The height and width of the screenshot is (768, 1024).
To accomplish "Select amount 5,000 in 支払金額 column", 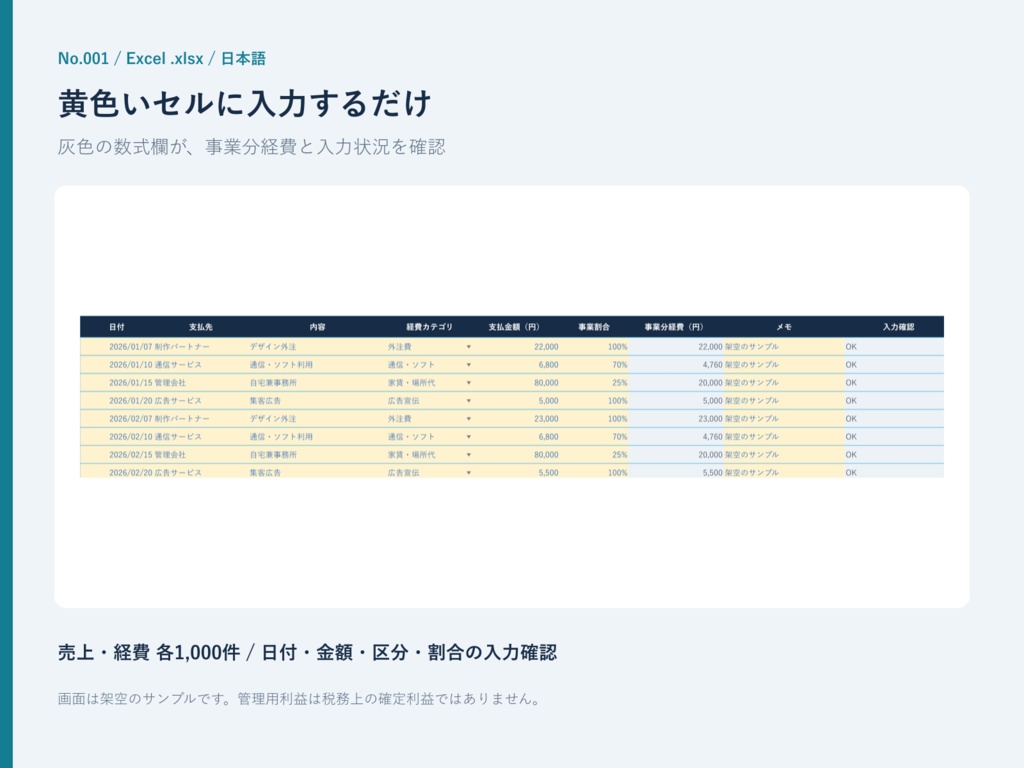I will tap(548, 401).
